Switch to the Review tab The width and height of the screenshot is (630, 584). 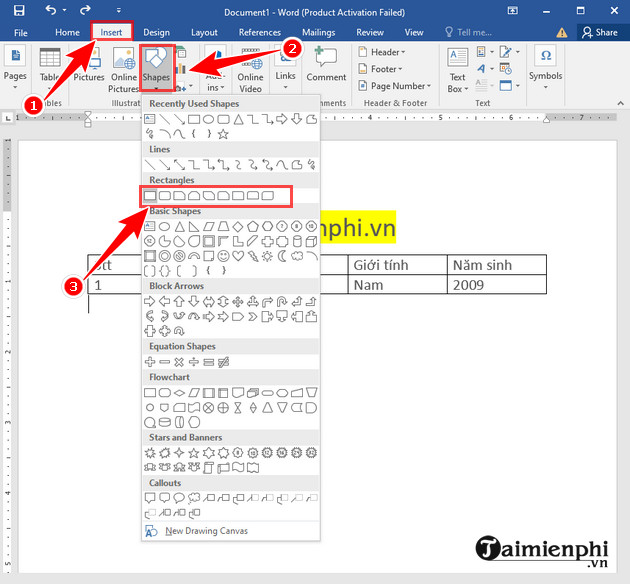click(370, 33)
